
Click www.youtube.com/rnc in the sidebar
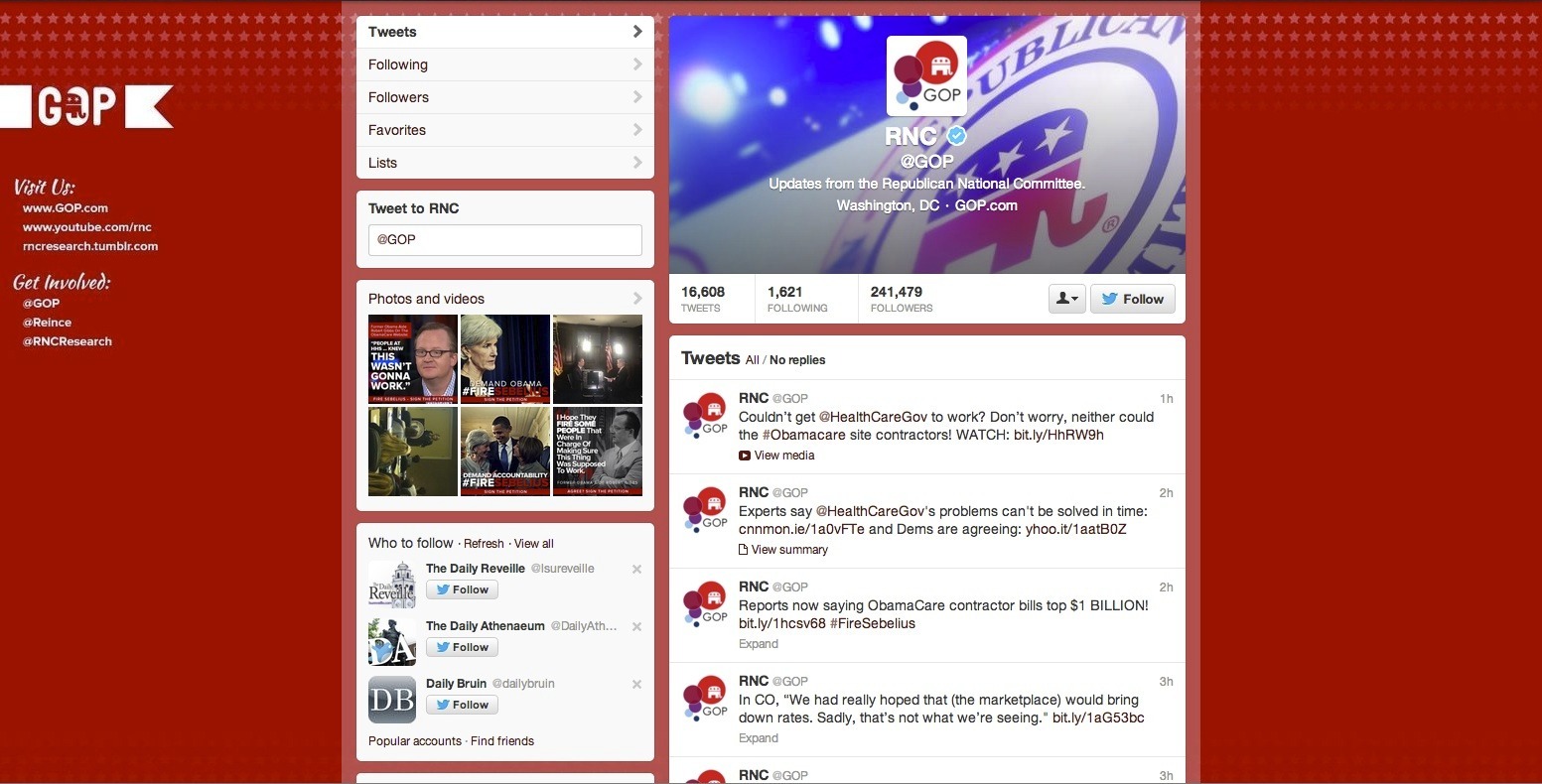[87, 227]
